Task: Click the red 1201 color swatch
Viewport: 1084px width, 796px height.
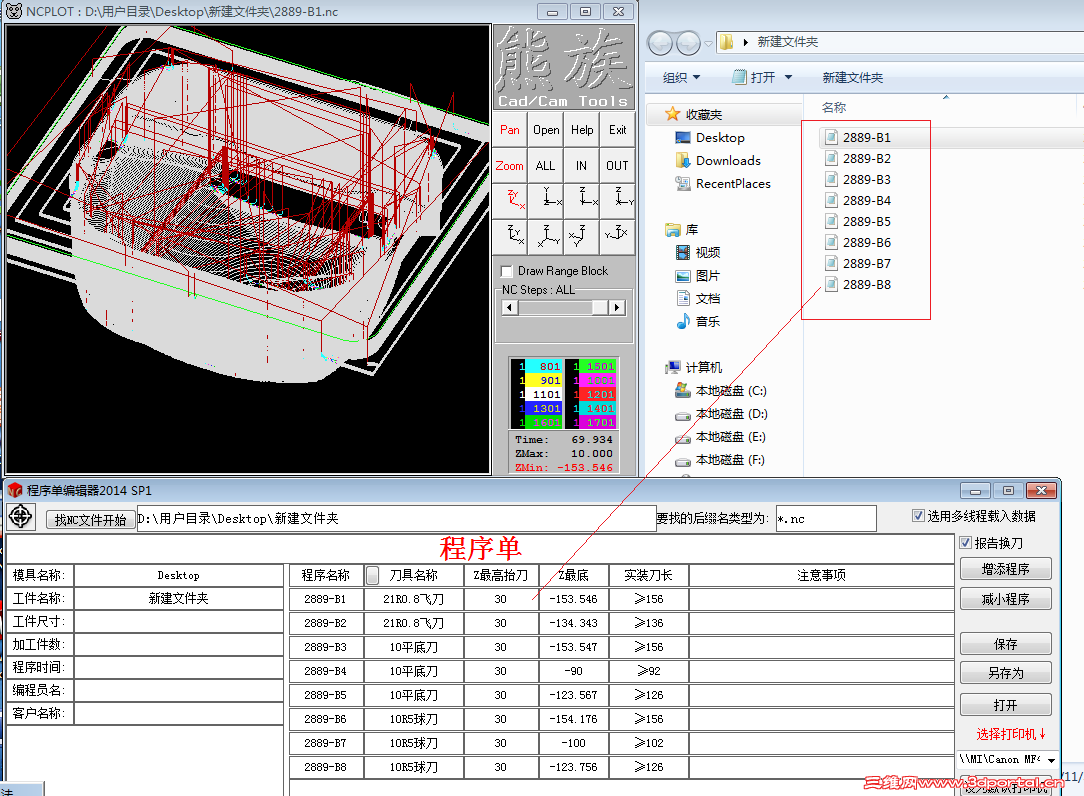Action: coord(597,394)
